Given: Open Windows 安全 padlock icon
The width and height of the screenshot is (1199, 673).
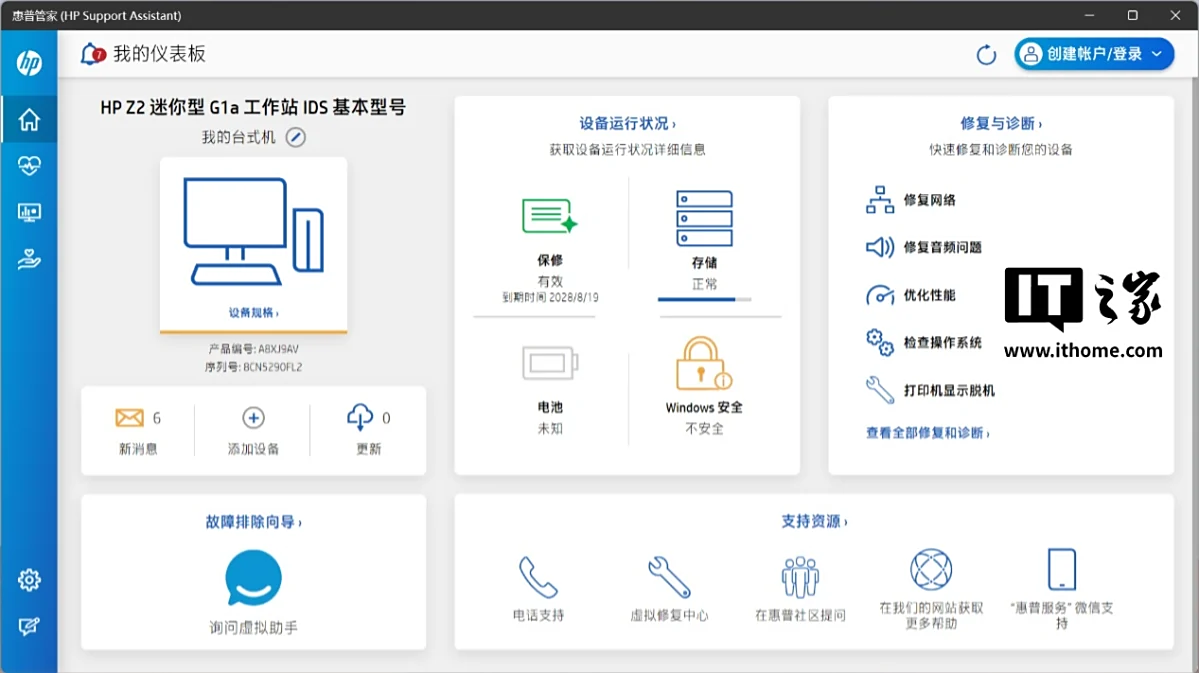Looking at the screenshot, I should tap(700, 362).
